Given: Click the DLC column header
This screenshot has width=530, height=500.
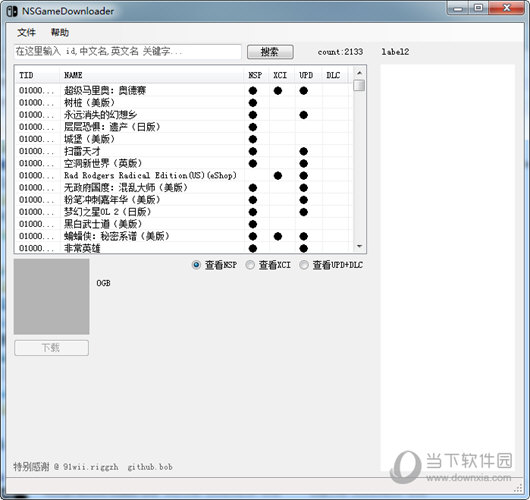Looking at the screenshot, I should 335,75.
